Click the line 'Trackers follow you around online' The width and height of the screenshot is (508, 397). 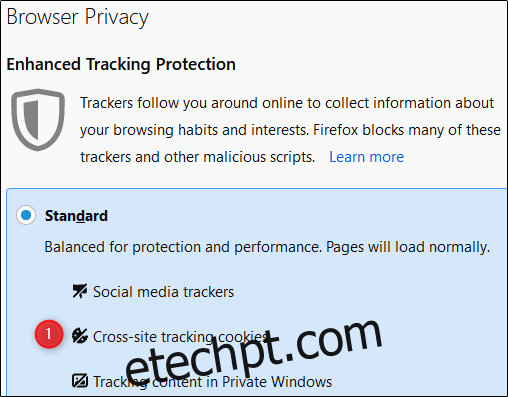click(x=287, y=103)
